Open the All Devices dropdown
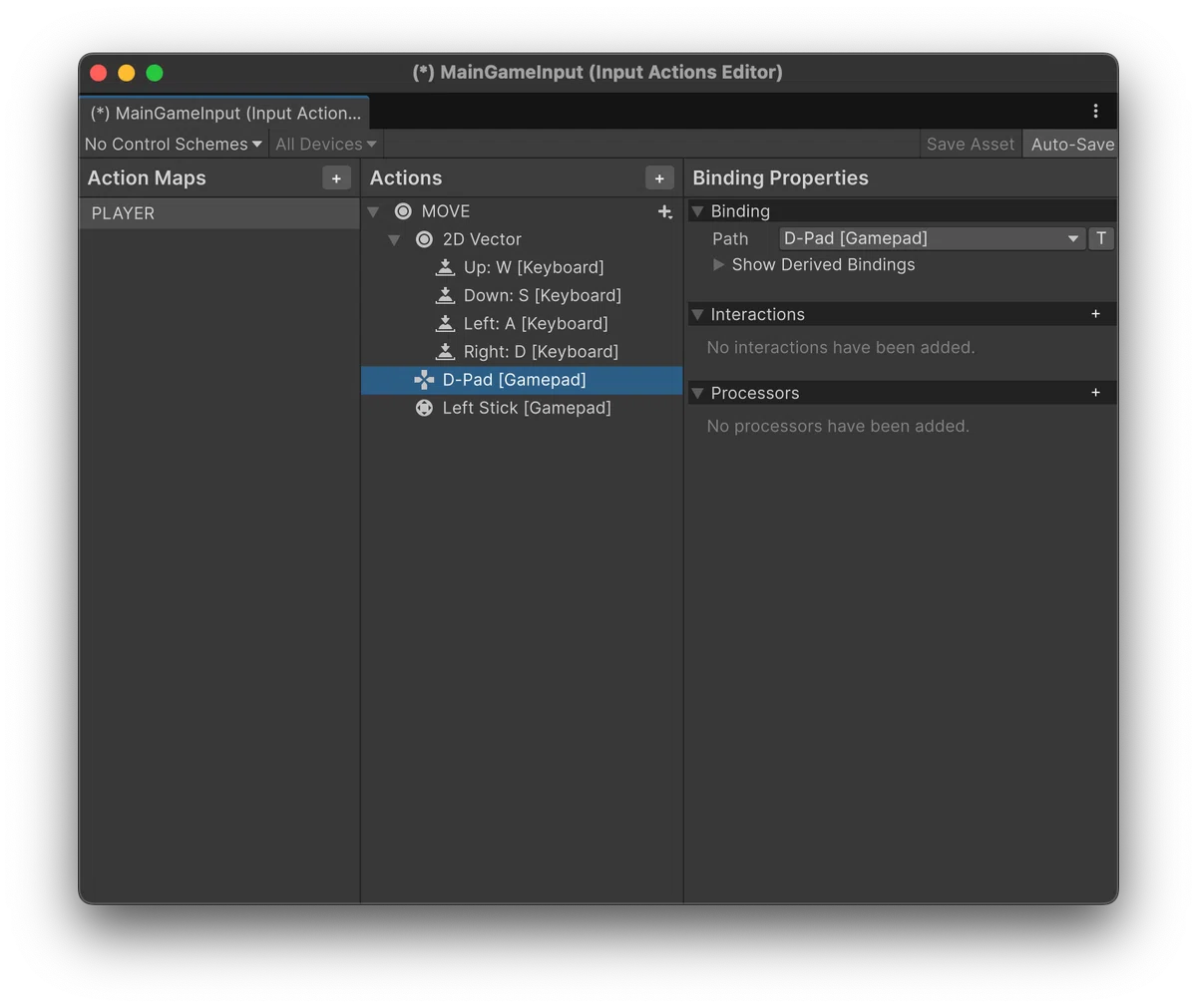This screenshot has height=1008, width=1197. tap(325, 145)
